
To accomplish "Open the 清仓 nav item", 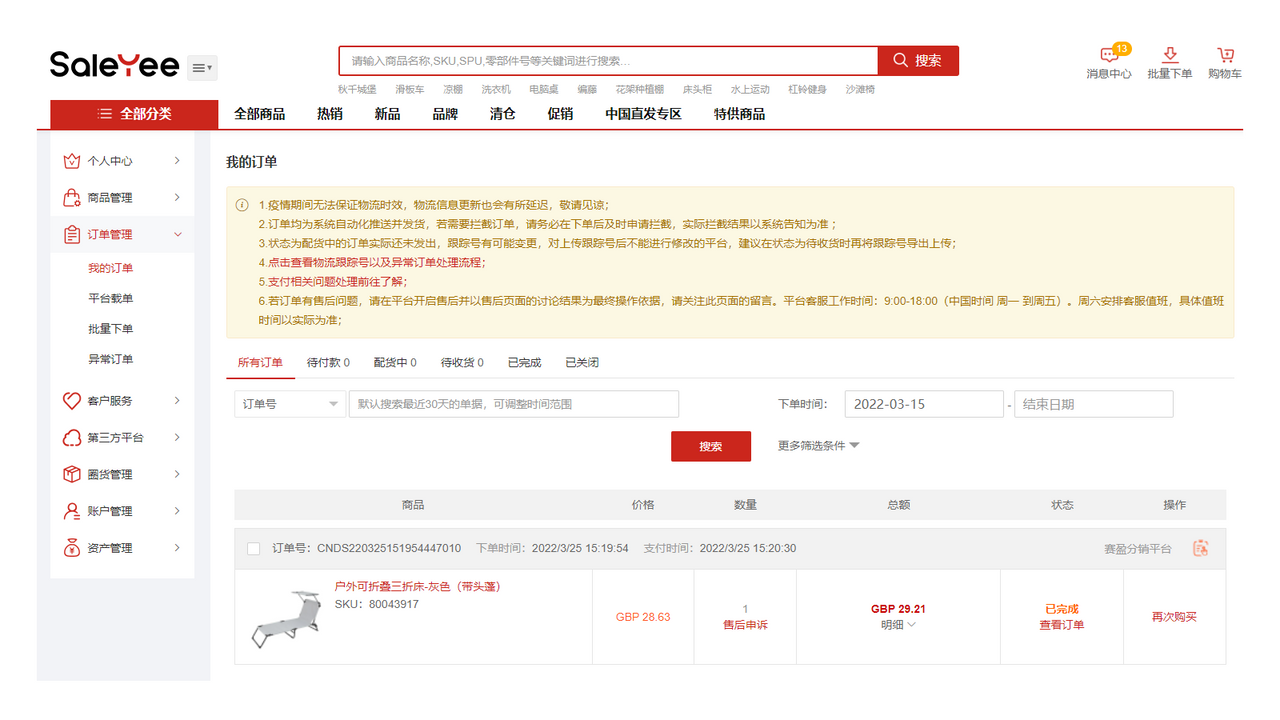I will coord(503,114).
